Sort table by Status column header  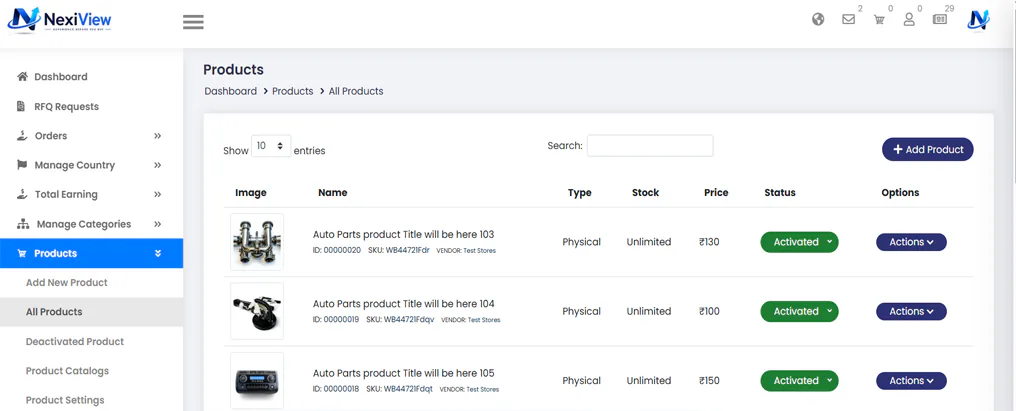tap(779, 193)
